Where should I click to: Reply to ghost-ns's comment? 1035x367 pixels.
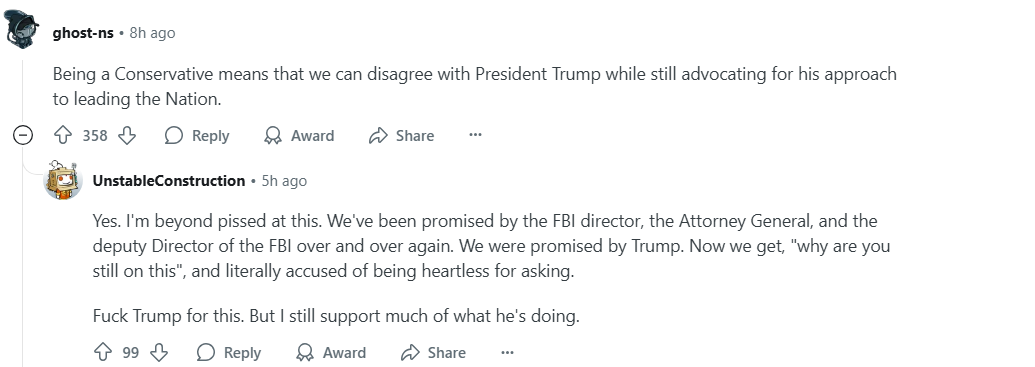[x=197, y=136]
